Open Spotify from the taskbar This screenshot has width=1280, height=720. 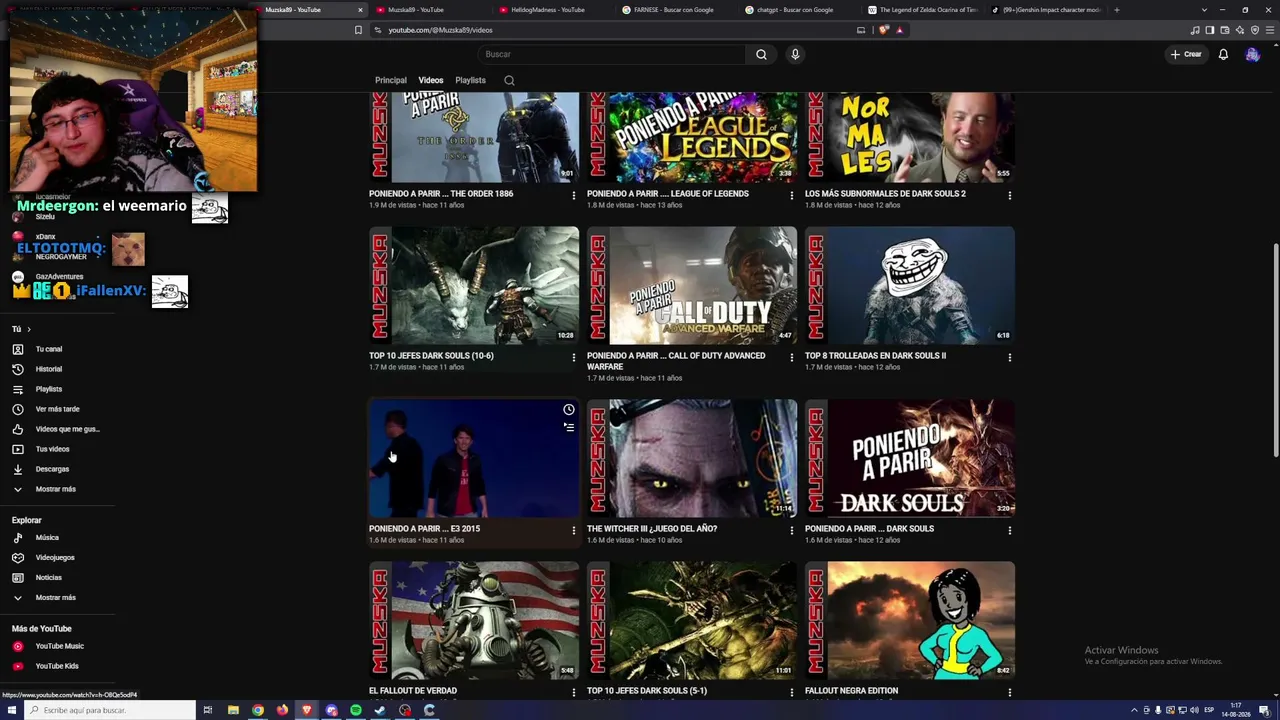(356, 710)
